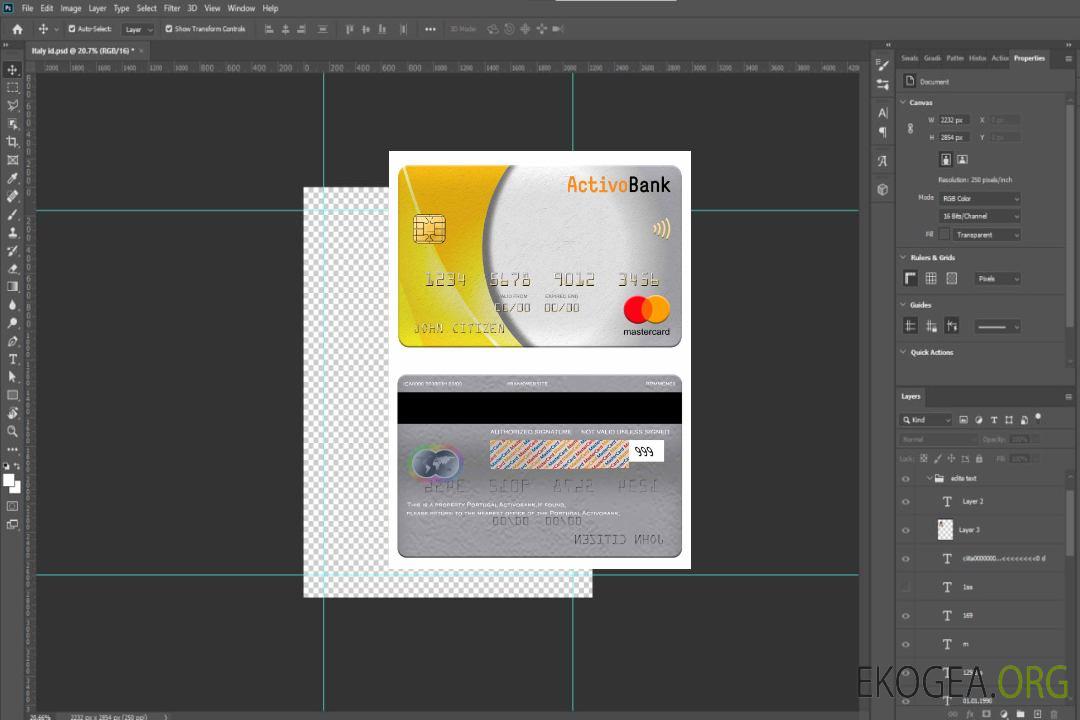The image size is (1080, 720).
Task: Open the 3D panel cube icon
Action: (x=883, y=189)
